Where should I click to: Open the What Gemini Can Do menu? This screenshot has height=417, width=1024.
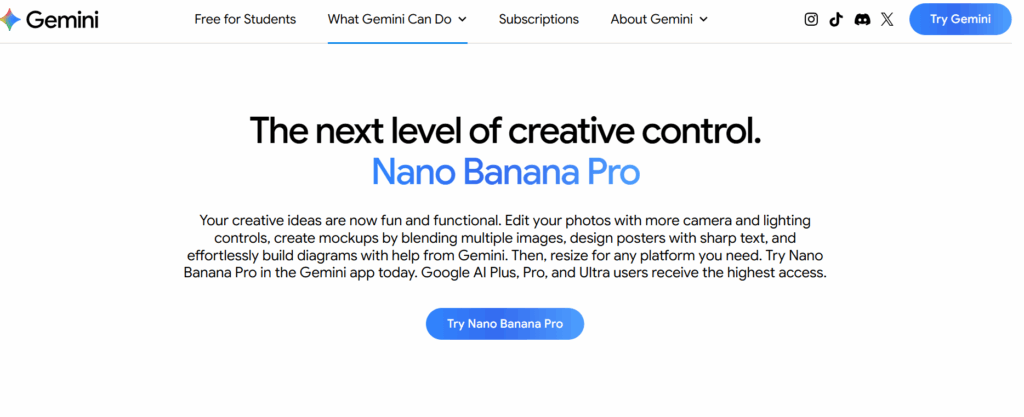(x=390, y=19)
